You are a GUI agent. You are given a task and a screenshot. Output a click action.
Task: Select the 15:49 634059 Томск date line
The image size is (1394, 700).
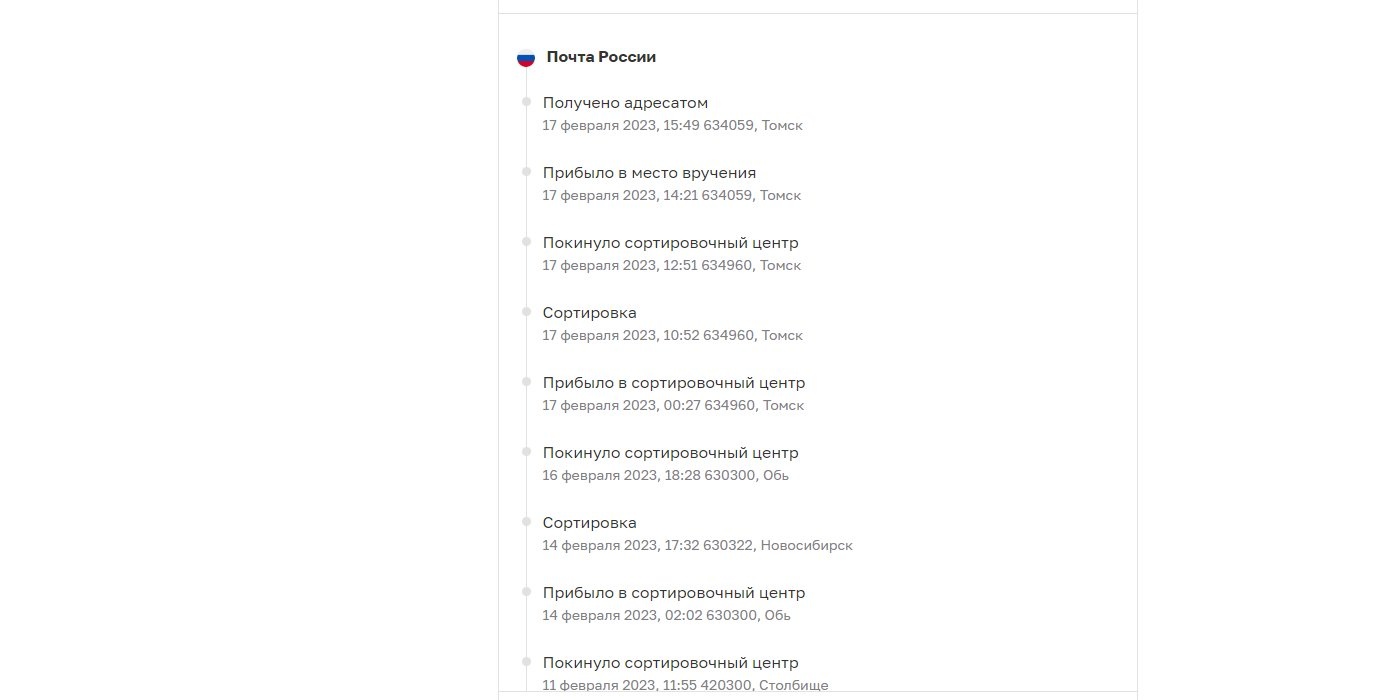[x=672, y=126]
